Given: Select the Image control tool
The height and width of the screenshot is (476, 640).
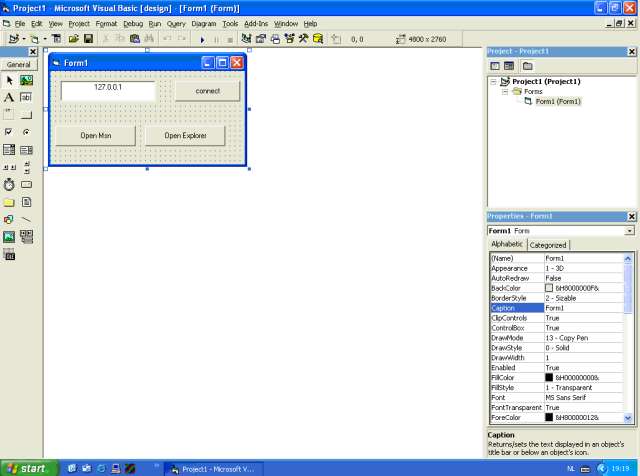Looking at the screenshot, I should (9, 237).
